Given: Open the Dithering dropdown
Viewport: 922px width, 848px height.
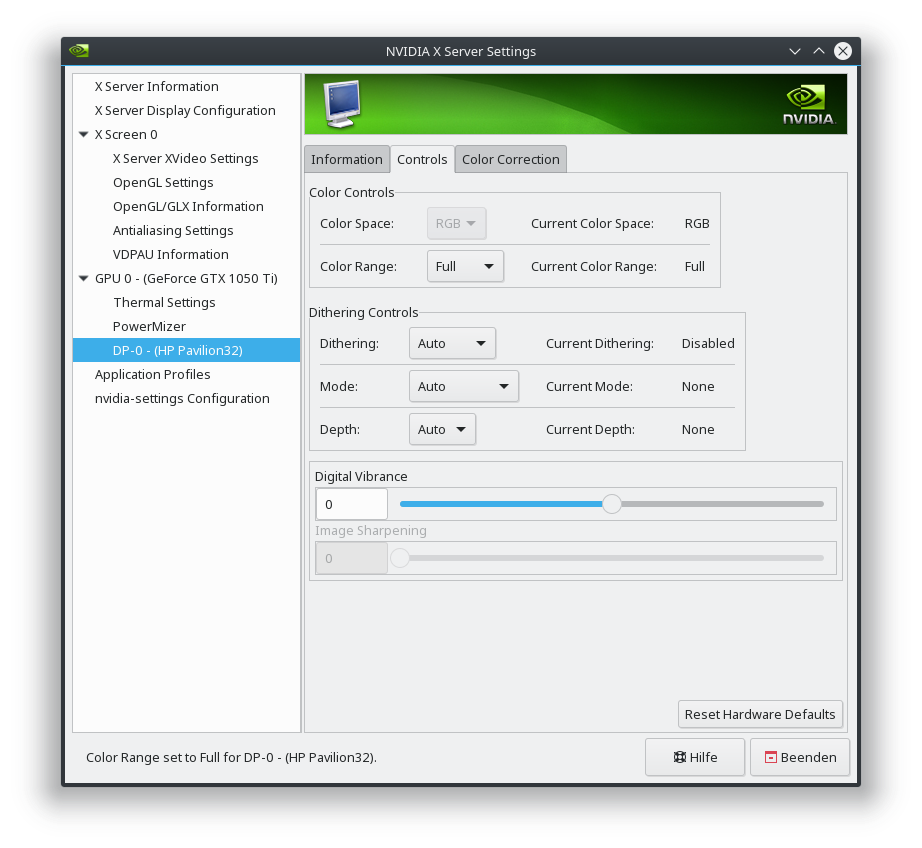Looking at the screenshot, I should (452, 343).
